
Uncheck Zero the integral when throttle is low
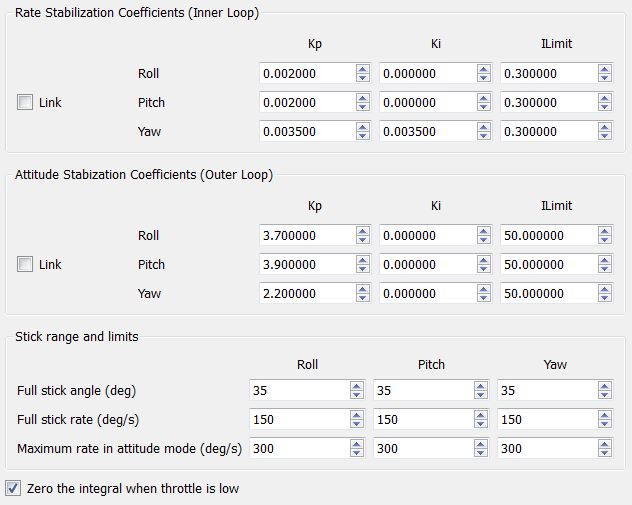(x=12, y=489)
